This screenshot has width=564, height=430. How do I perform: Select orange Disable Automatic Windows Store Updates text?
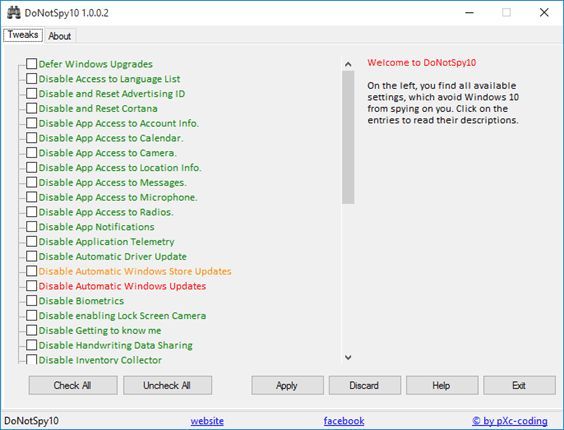135,271
